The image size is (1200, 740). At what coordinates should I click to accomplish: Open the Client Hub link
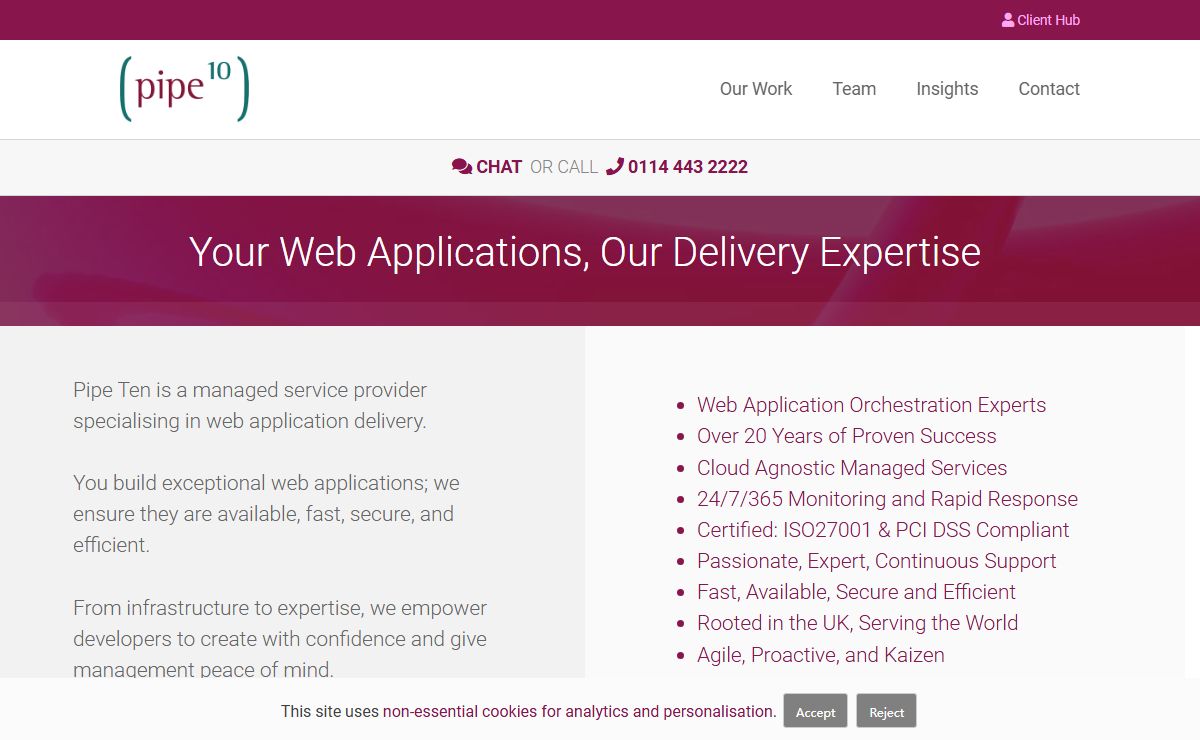(1041, 20)
